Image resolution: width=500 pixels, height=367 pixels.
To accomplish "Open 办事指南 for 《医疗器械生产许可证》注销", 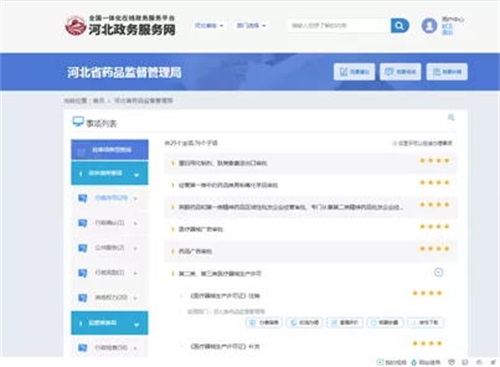I will (264, 323).
